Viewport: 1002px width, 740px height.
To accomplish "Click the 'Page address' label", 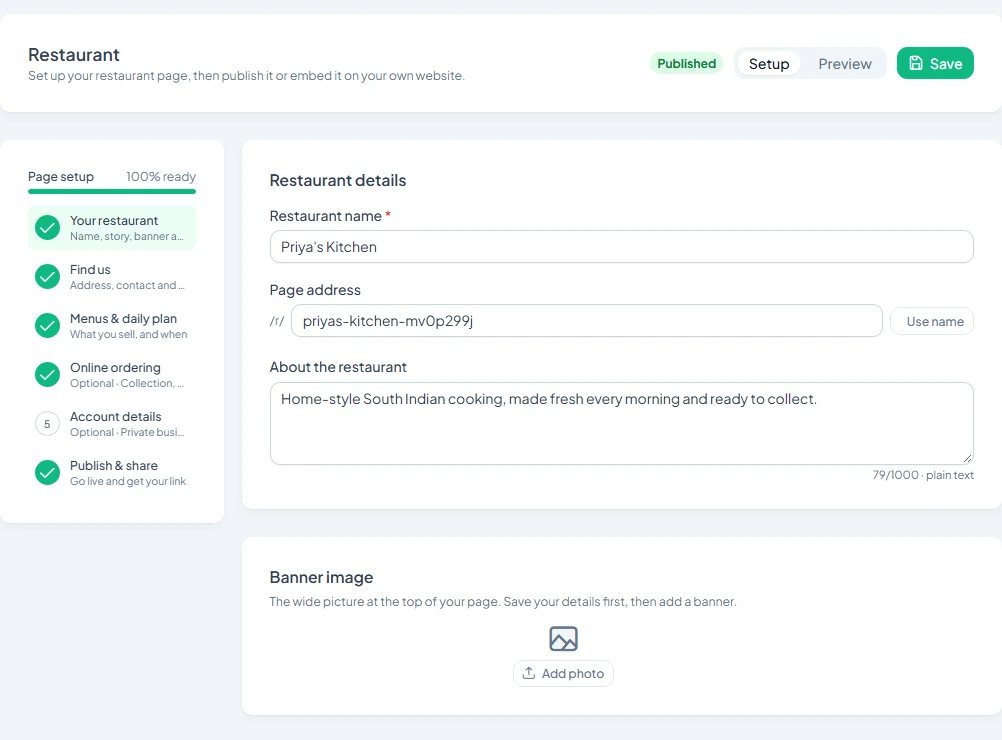I will [x=315, y=290].
